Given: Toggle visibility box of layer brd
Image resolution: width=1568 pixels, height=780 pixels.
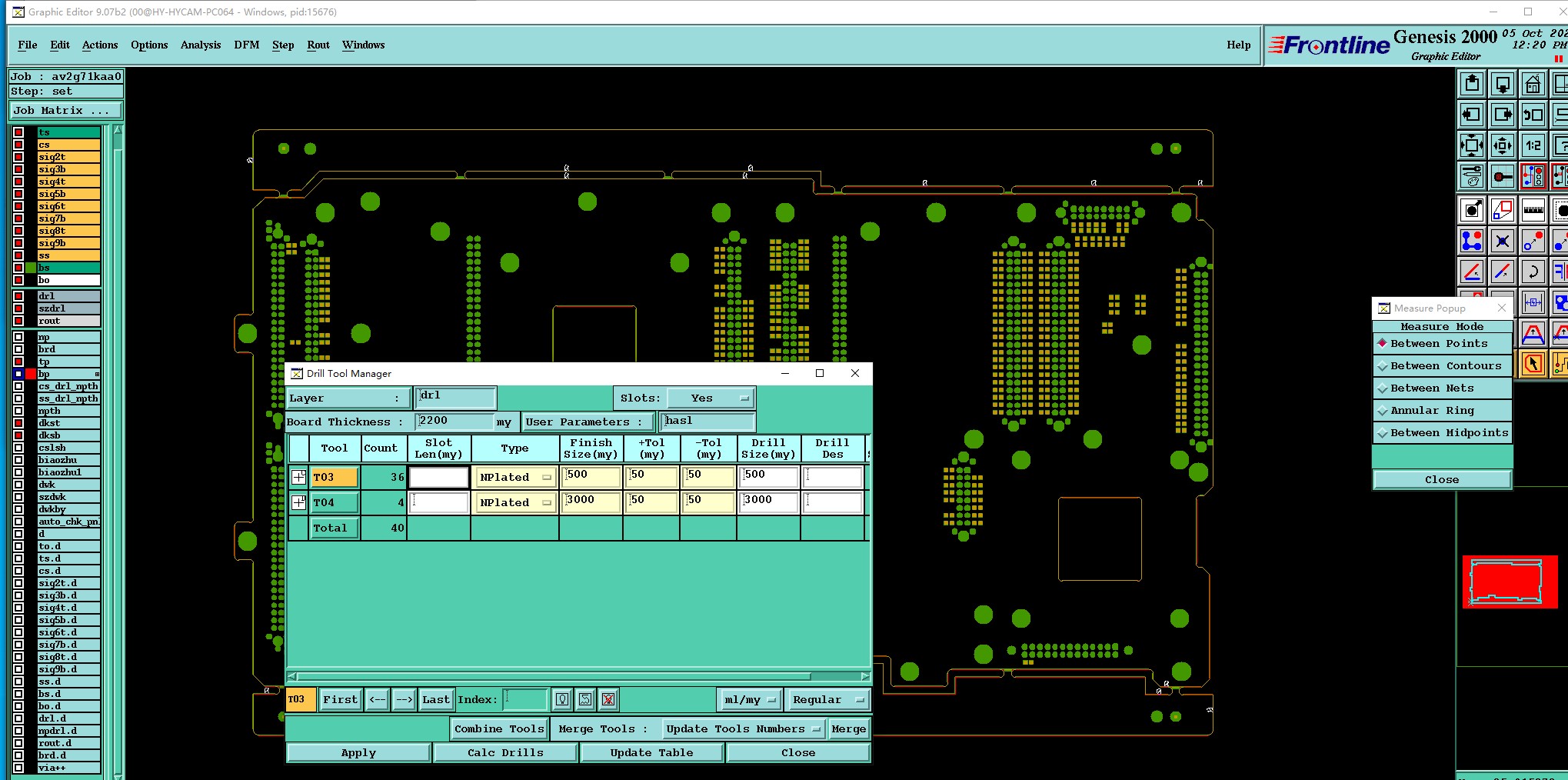Looking at the screenshot, I should point(18,349).
